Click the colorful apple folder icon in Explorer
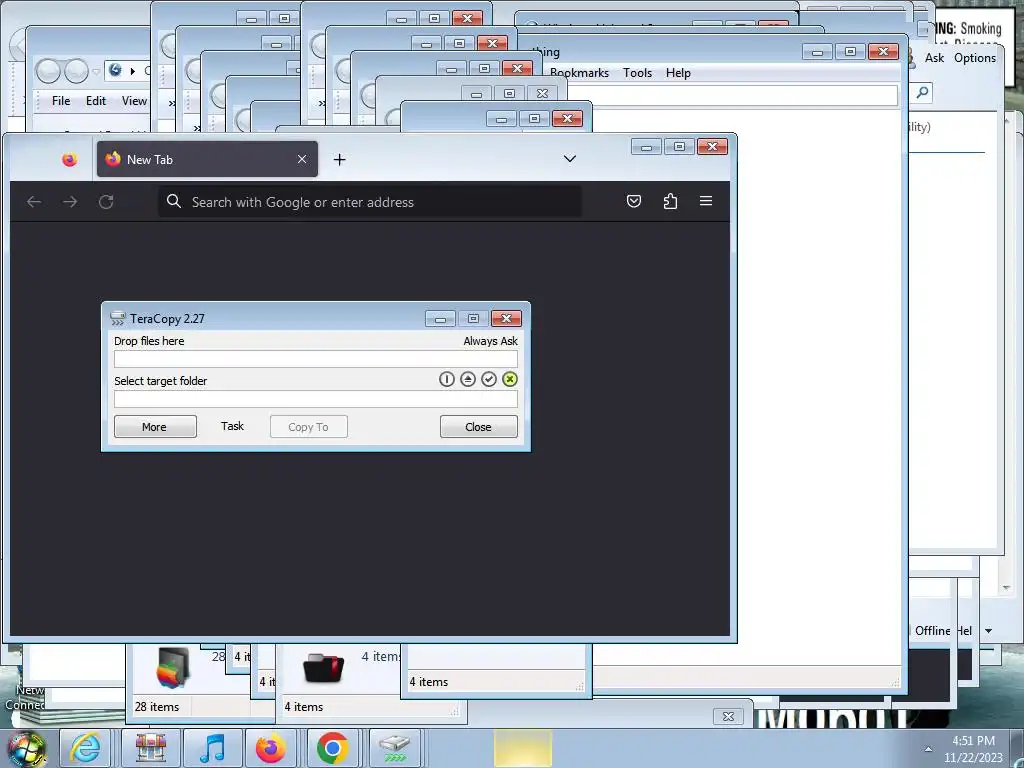 click(174, 667)
